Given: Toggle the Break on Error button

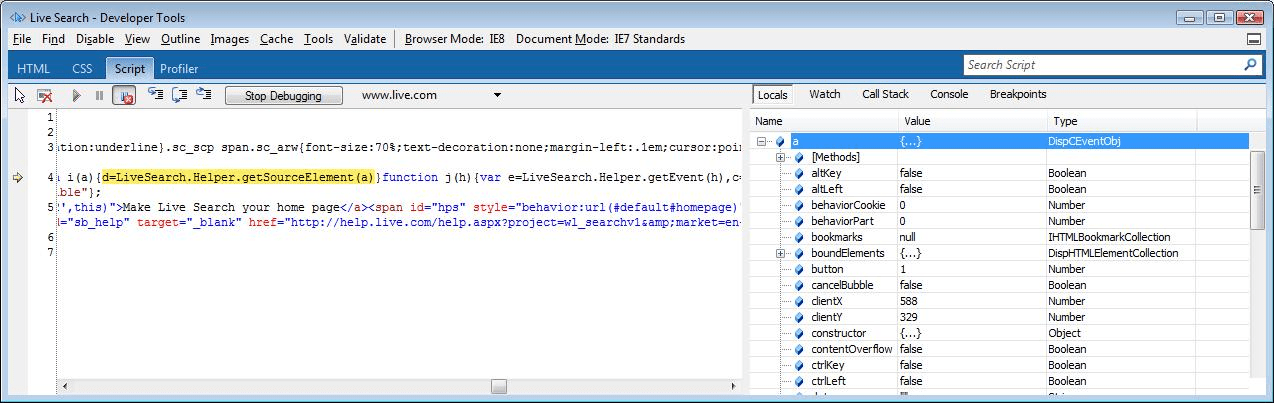Looking at the screenshot, I should pos(124,95).
